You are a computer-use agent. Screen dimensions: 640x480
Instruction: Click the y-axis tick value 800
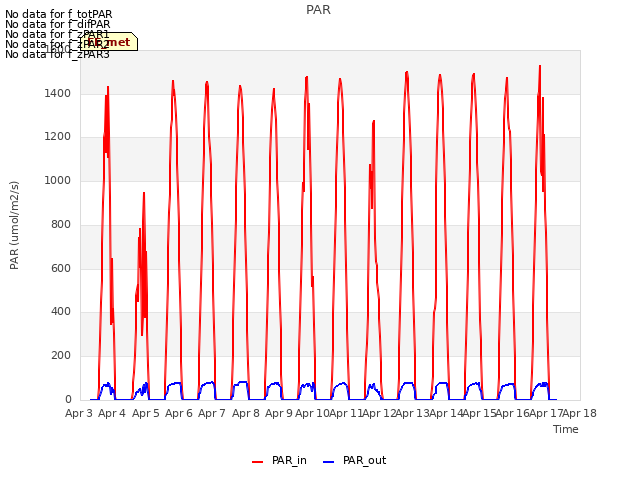pyautogui.click(x=61, y=224)
